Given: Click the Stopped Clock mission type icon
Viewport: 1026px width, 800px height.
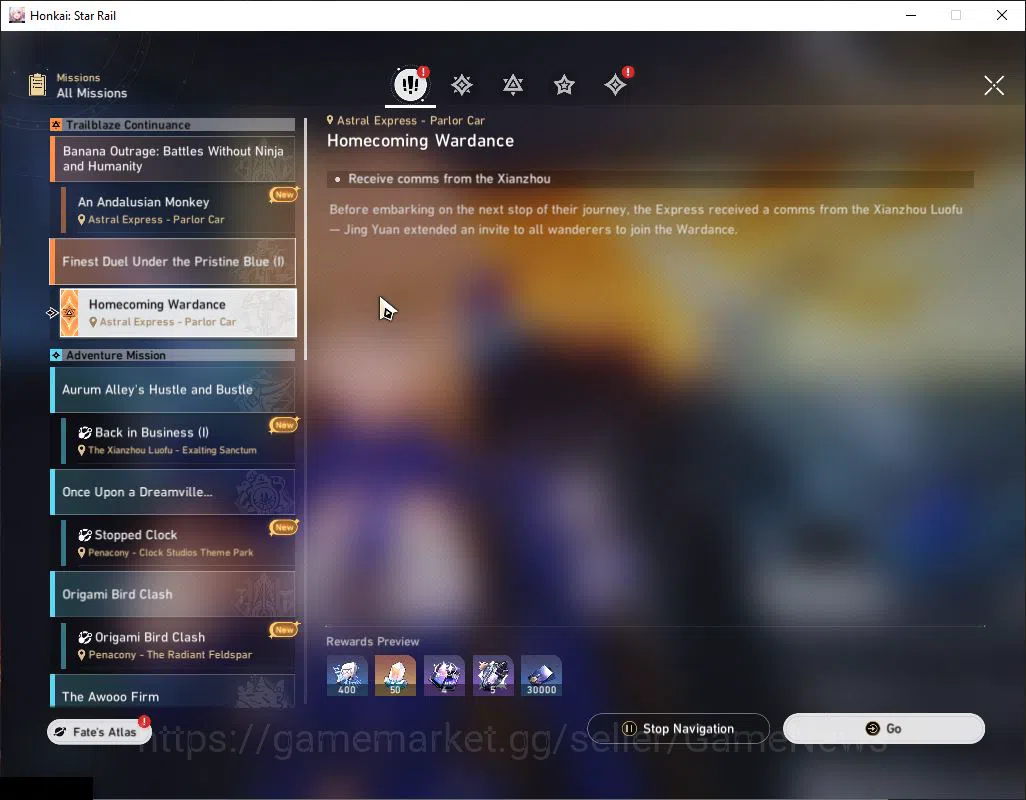Looking at the screenshot, I should pyautogui.click(x=84, y=535).
